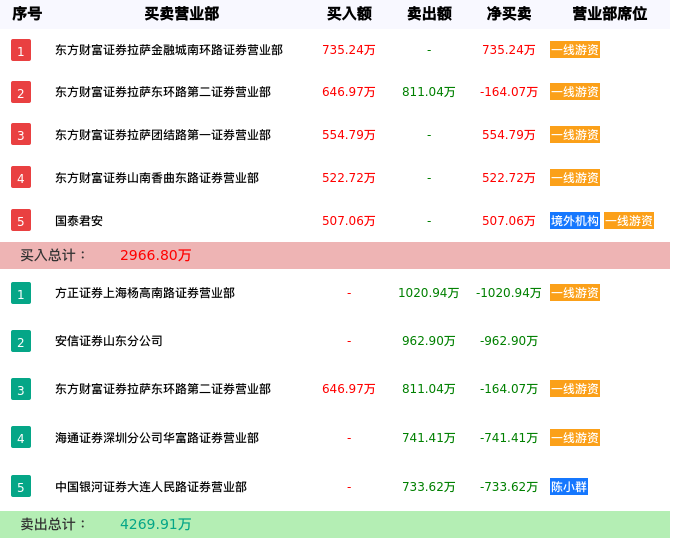Click the 境外机构 blue tag
676x540 pixels.
575,221
